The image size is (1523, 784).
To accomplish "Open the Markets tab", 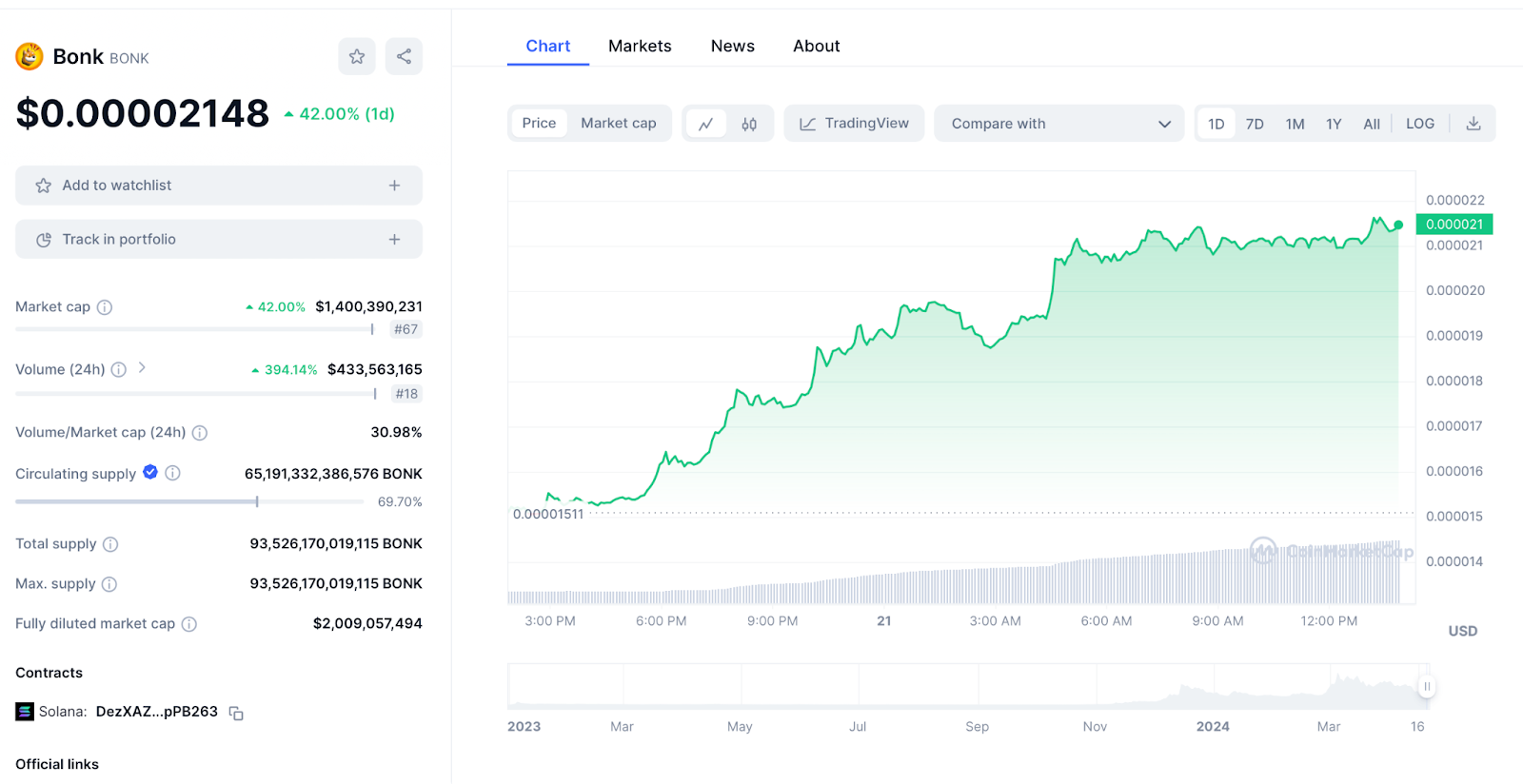I will click(640, 46).
